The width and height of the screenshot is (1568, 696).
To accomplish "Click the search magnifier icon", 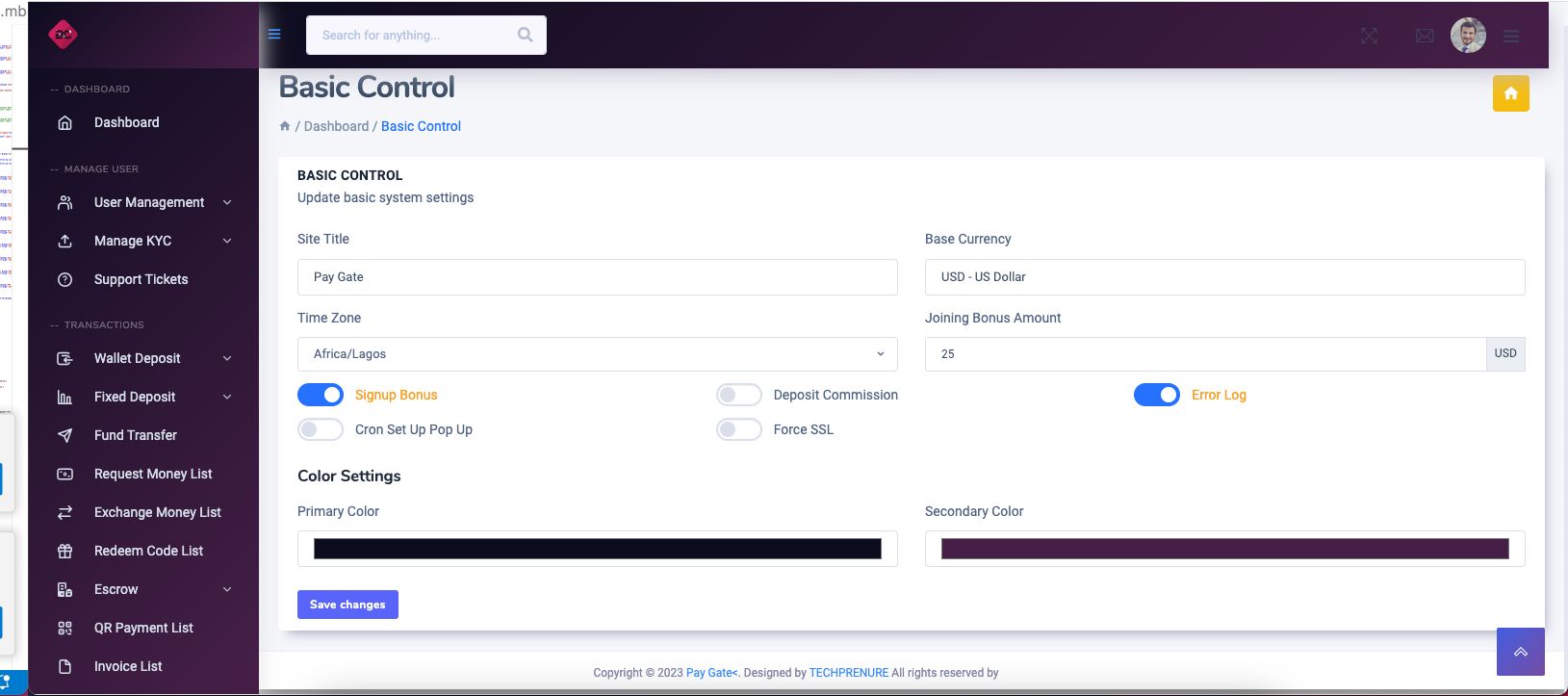I will tap(525, 35).
